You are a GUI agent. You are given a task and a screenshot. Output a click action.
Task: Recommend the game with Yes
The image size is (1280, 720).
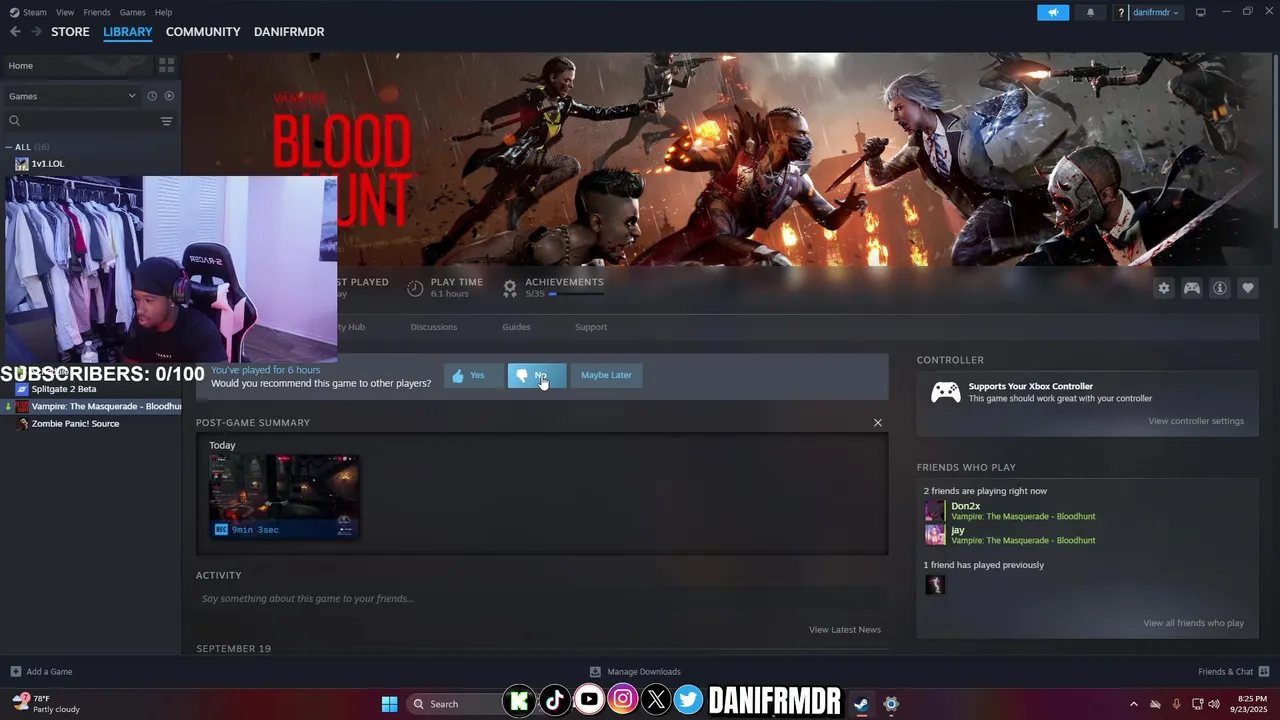tap(473, 375)
